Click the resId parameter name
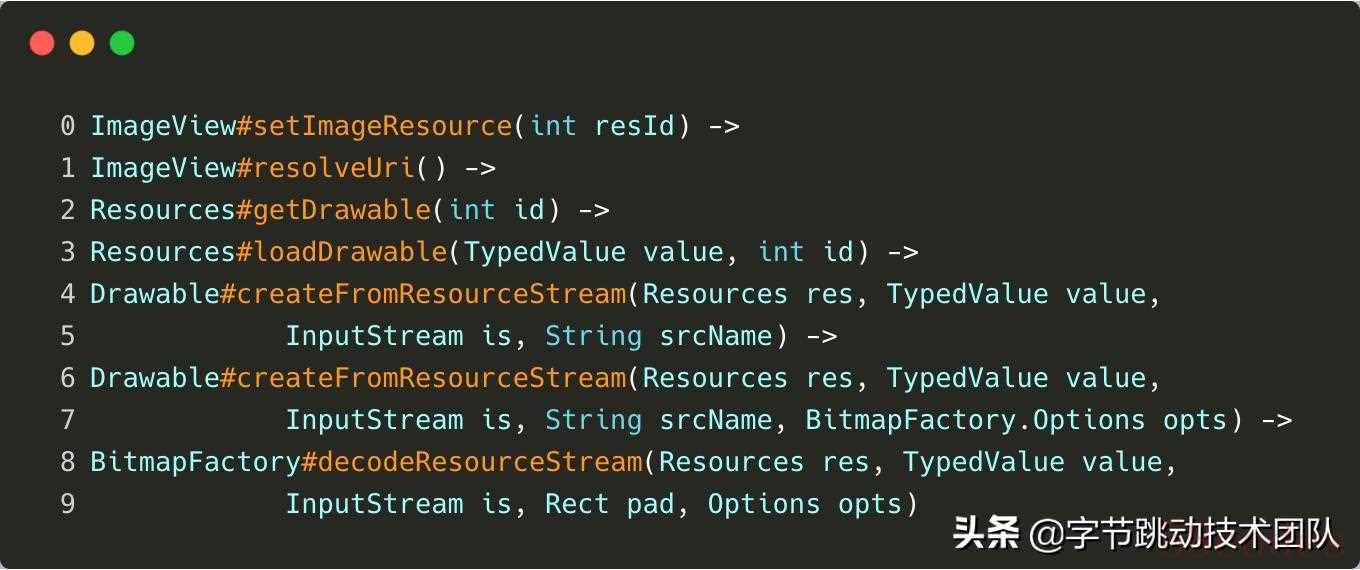 pos(634,126)
